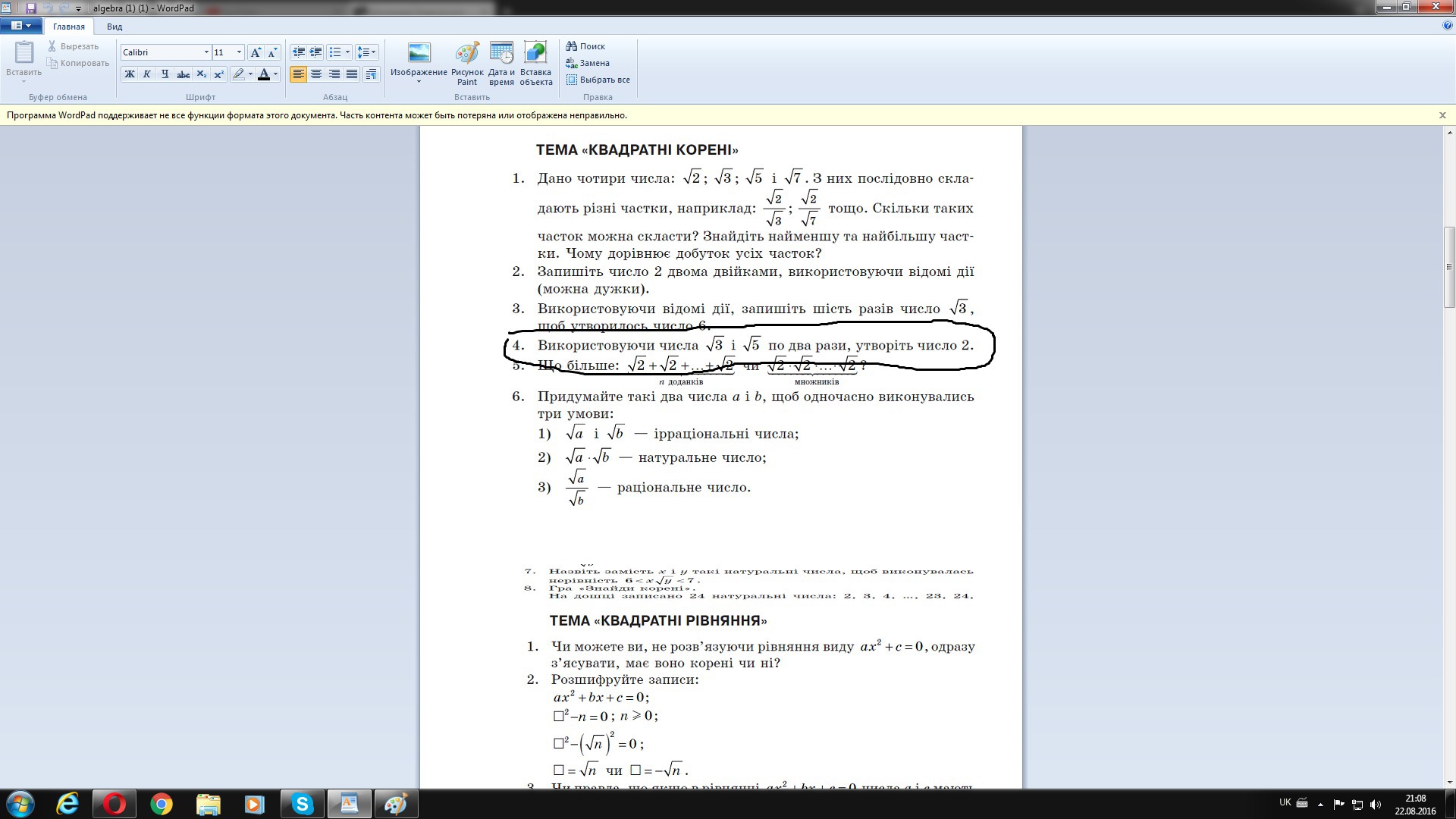
Task: Expand the font size 11 dropdown
Action: (239, 52)
